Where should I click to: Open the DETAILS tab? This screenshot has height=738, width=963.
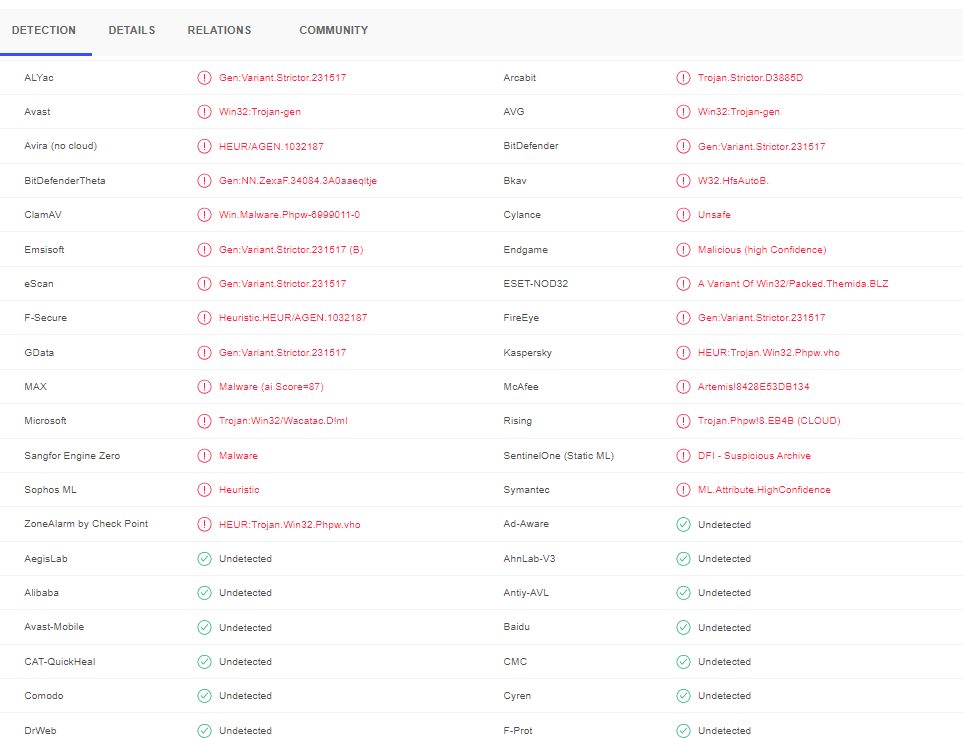131,30
